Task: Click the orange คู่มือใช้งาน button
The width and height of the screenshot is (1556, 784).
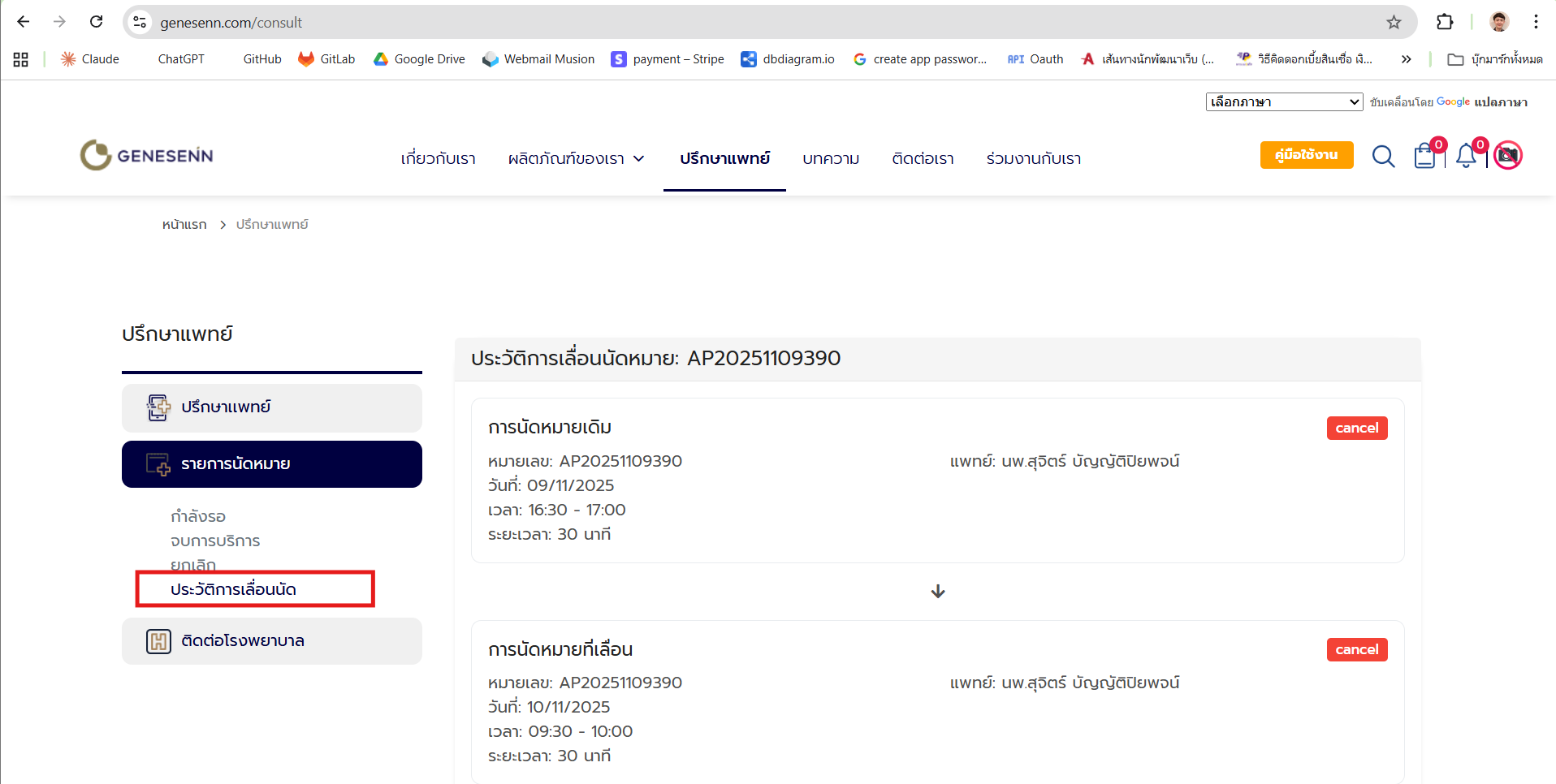Action: 1306,155
